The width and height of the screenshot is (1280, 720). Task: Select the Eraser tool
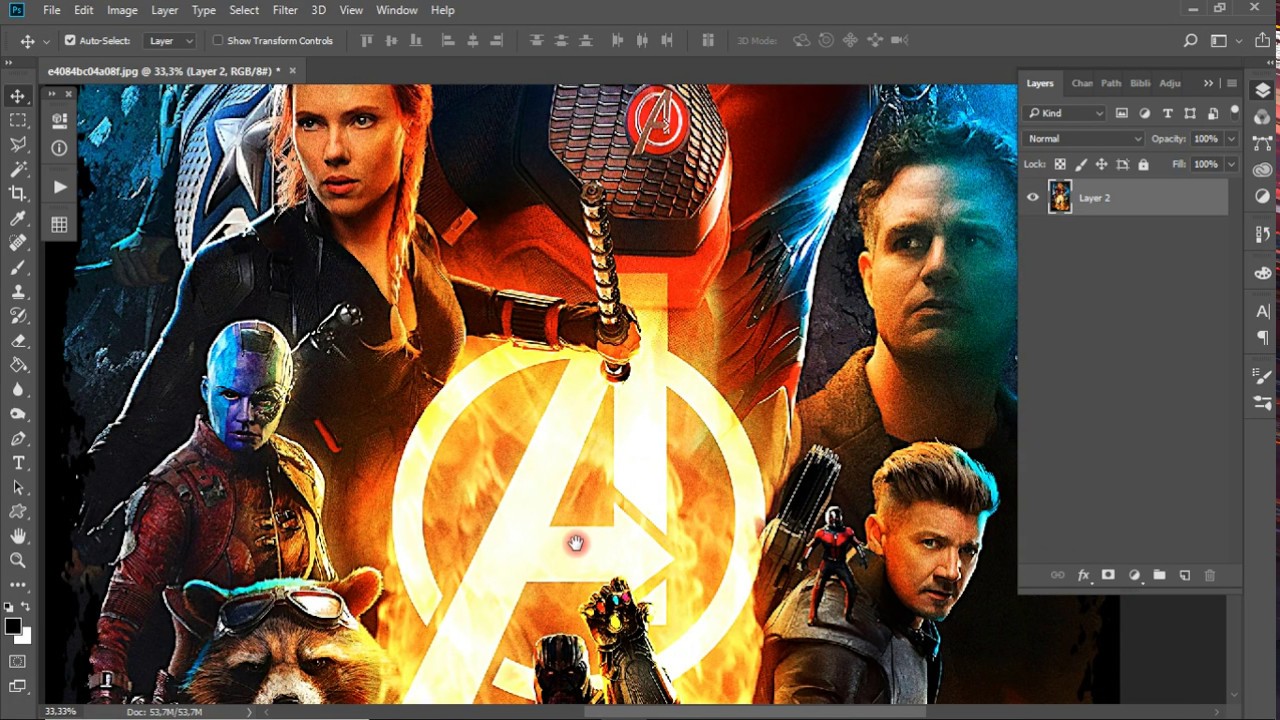coord(18,341)
